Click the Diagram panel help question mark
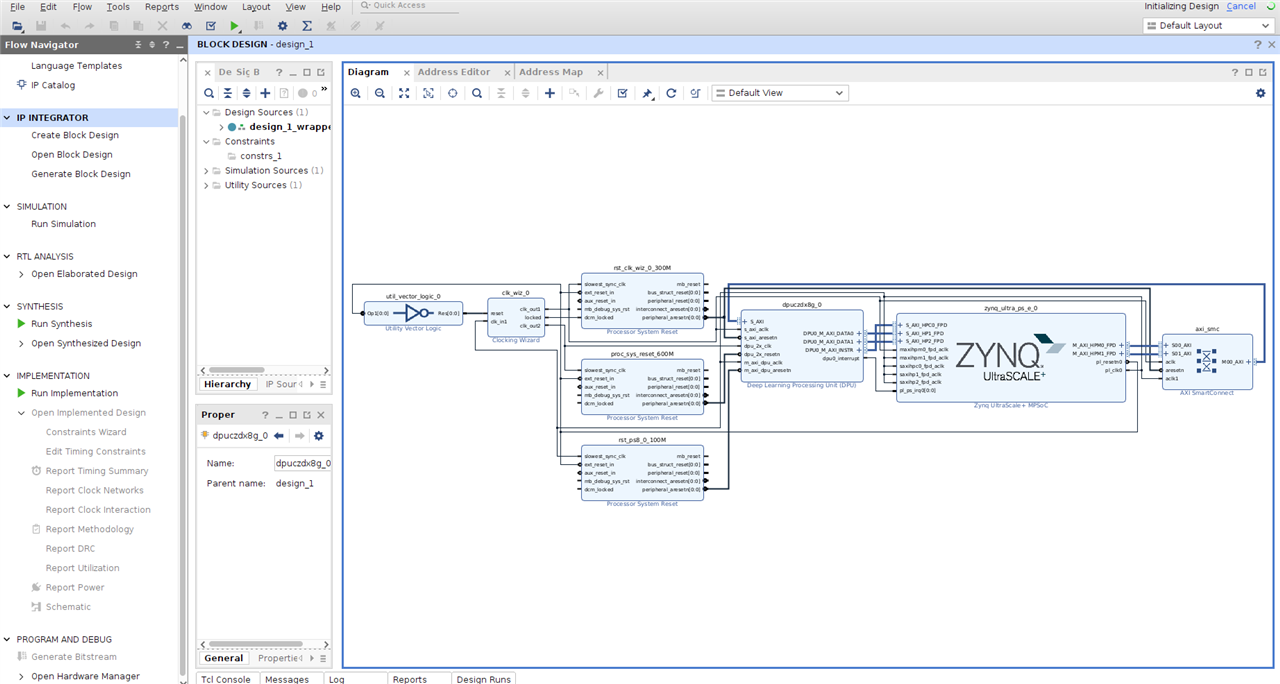 [x=1234, y=72]
